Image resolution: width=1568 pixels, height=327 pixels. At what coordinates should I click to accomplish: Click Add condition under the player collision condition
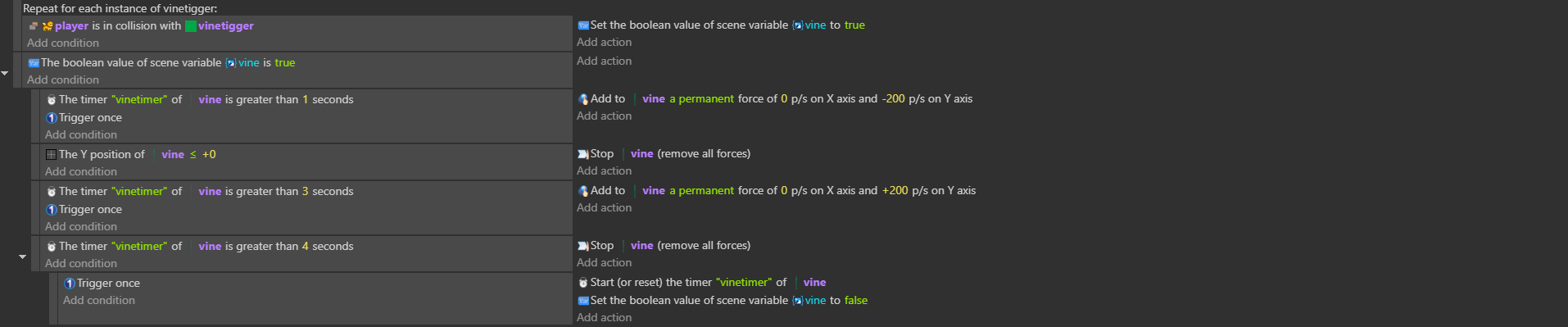click(x=63, y=43)
